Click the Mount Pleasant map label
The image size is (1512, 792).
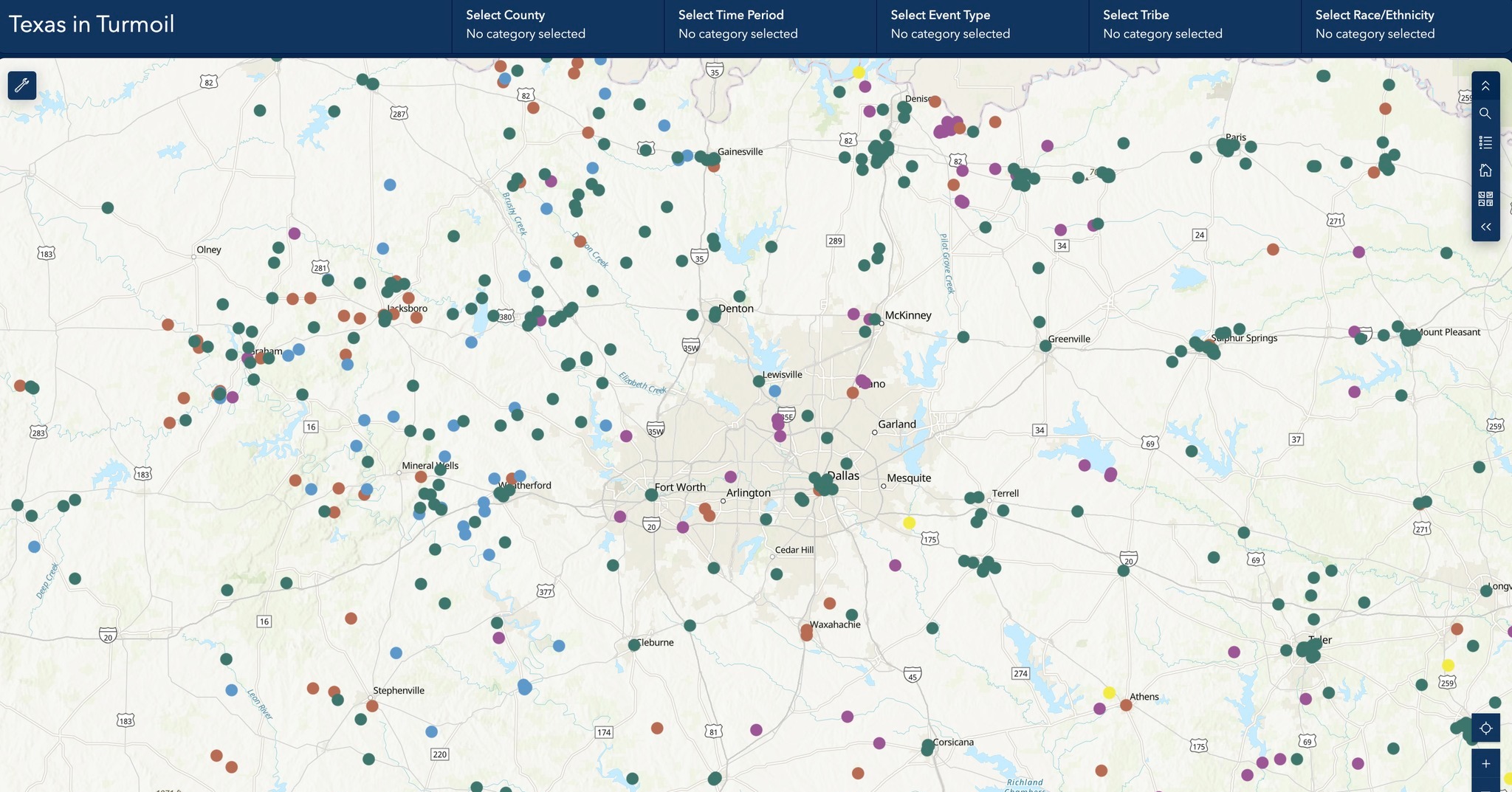[x=1448, y=332]
